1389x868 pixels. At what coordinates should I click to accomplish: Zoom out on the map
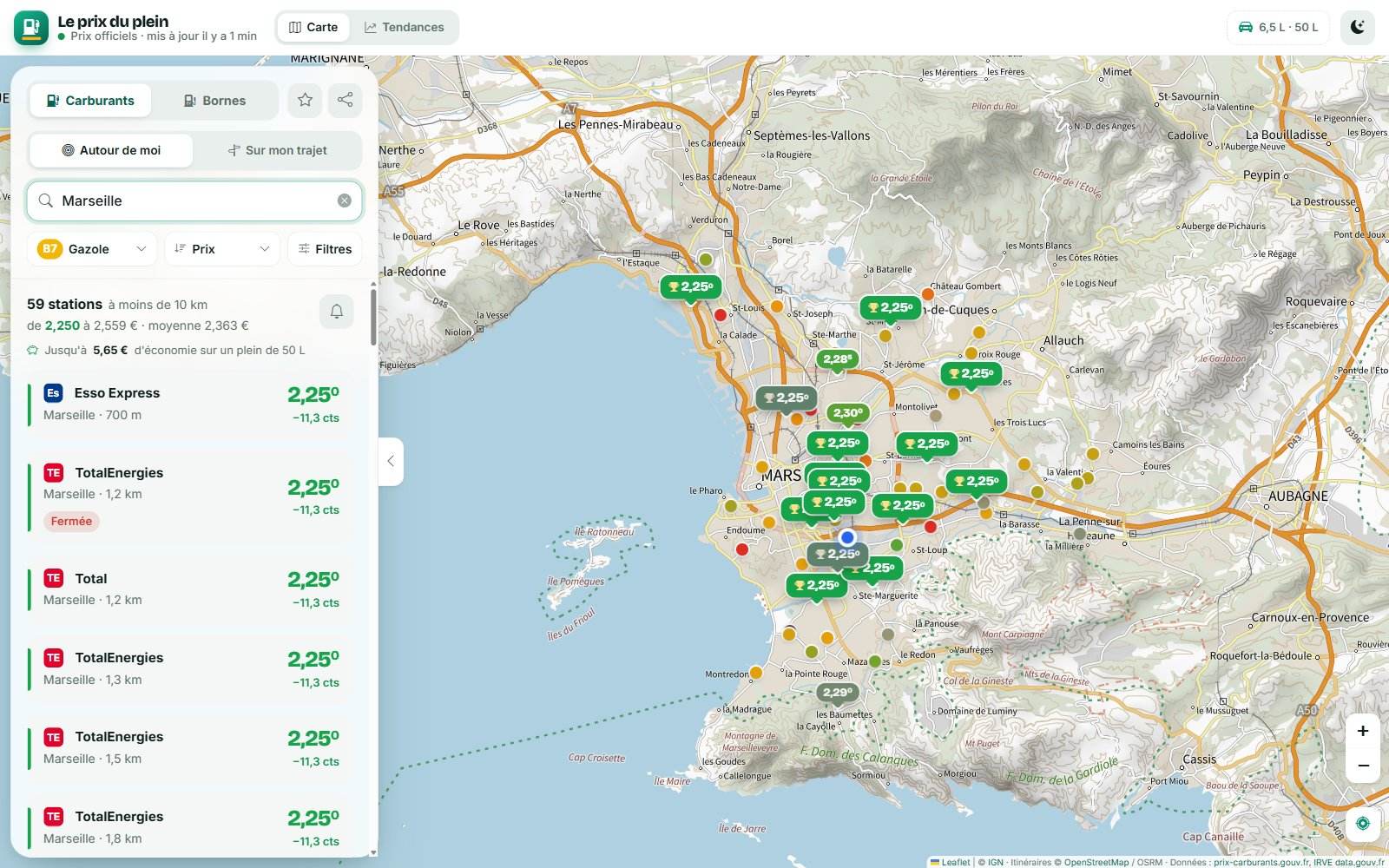1363,766
